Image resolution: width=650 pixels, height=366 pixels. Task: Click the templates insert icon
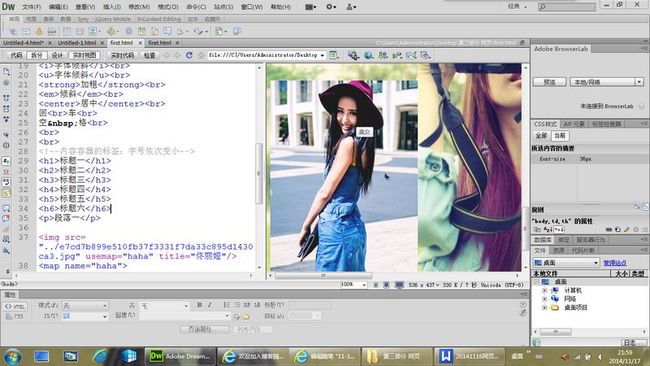click(220, 31)
